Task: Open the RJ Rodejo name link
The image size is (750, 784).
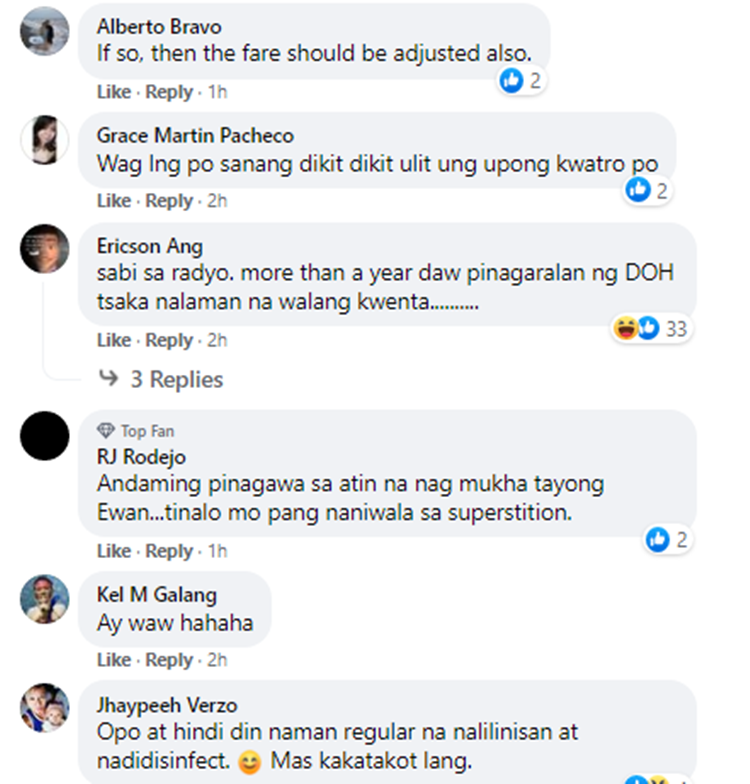Action: coord(142,457)
